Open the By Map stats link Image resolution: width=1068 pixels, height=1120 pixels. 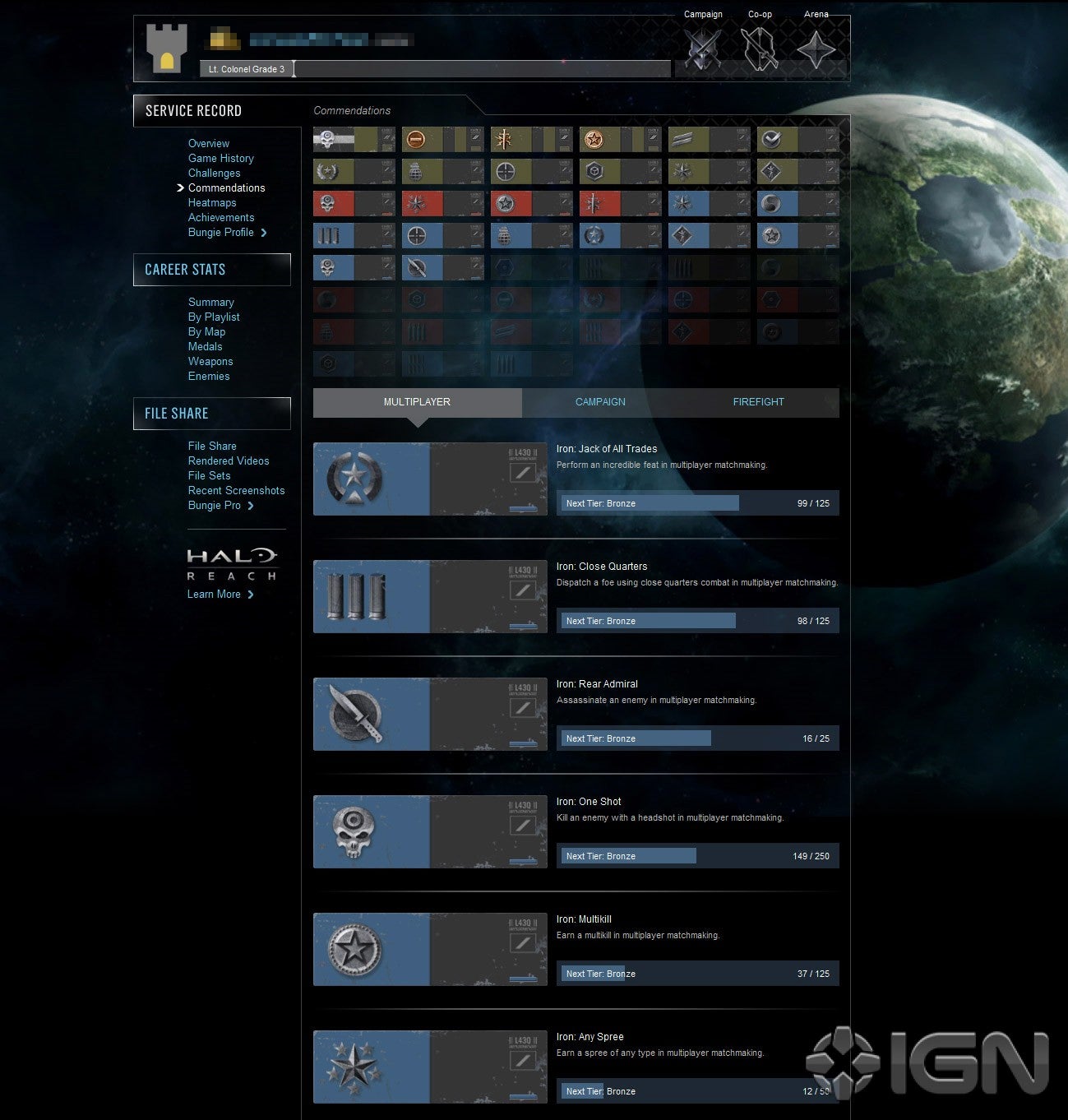click(206, 332)
